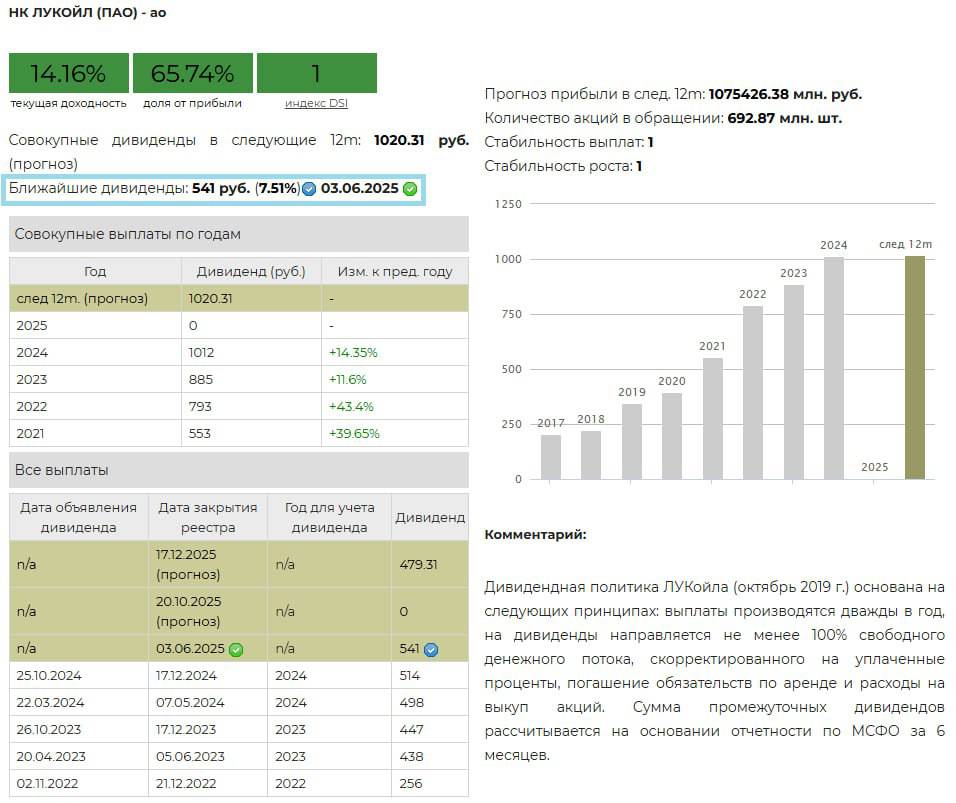Click the НК ЛУКОЙЛ (ПАО) - ао title
This screenshot has height=803, width=956.
(x=86, y=14)
